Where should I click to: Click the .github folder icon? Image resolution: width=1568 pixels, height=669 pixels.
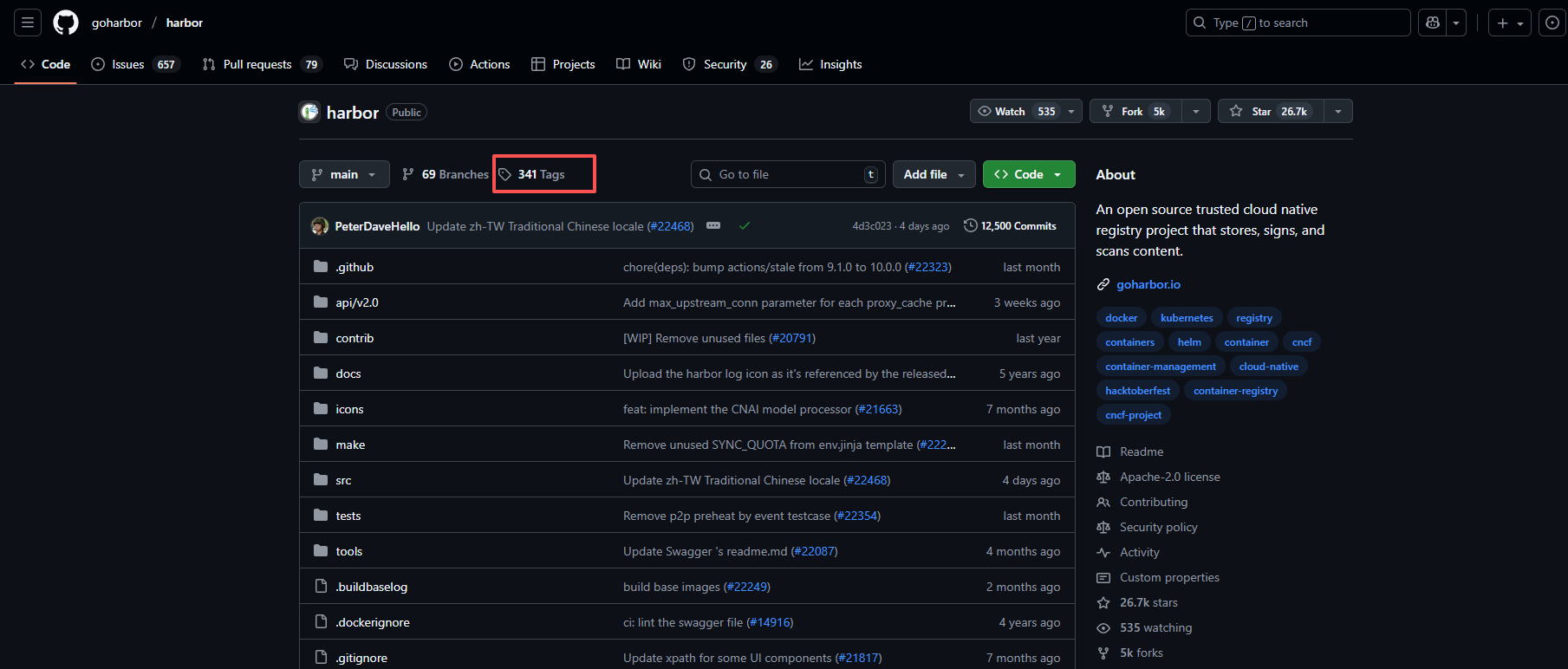pos(321,266)
